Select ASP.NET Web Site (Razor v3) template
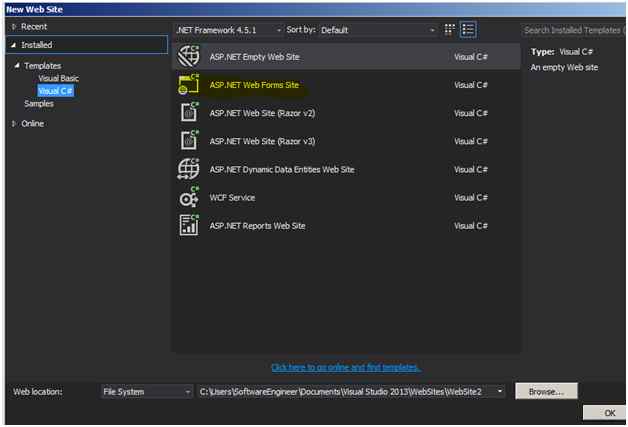Image resolution: width=628 pixels, height=427 pixels. point(347,141)
